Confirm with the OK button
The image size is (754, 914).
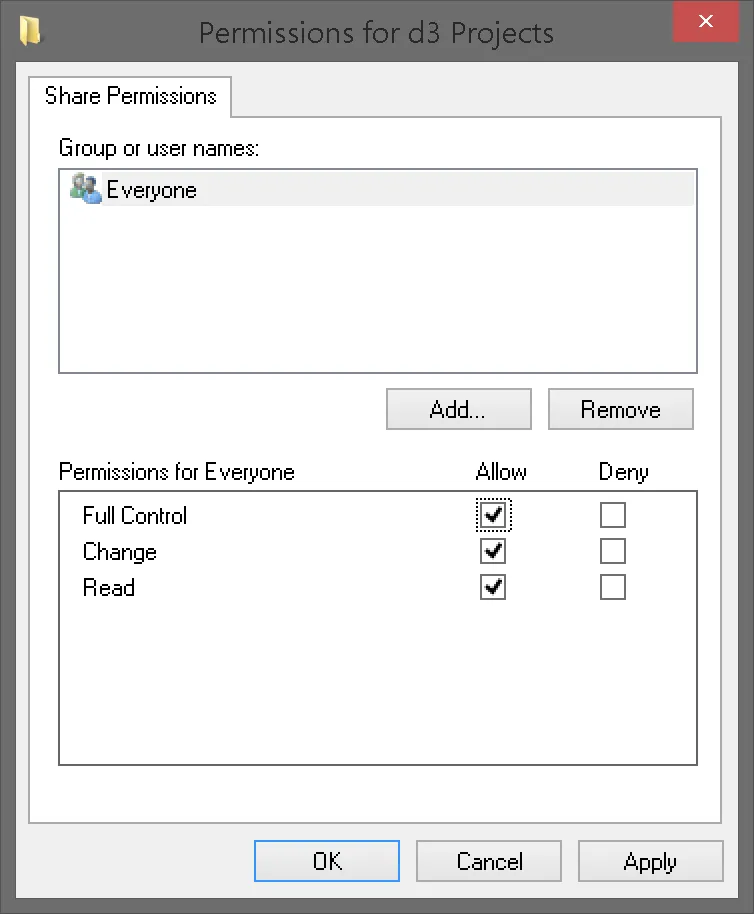tap(327, 861)
